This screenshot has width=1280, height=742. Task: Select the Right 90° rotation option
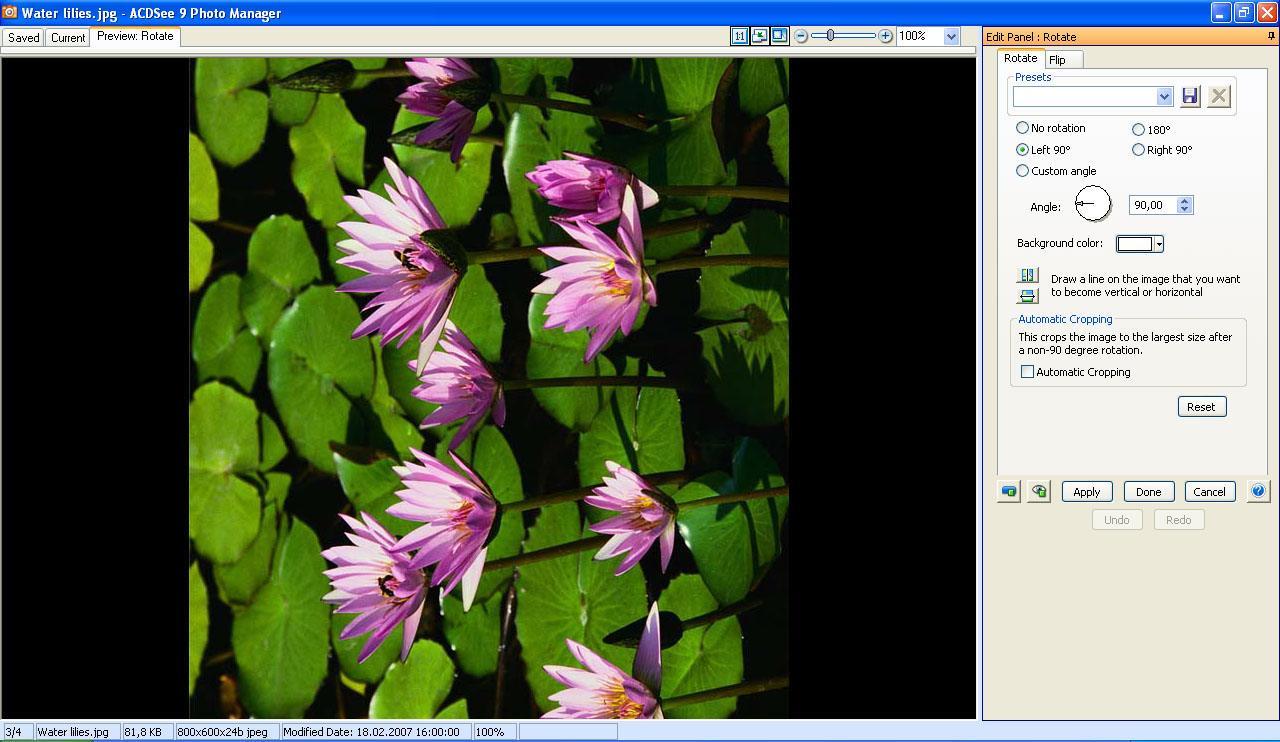coord(1139,150)
